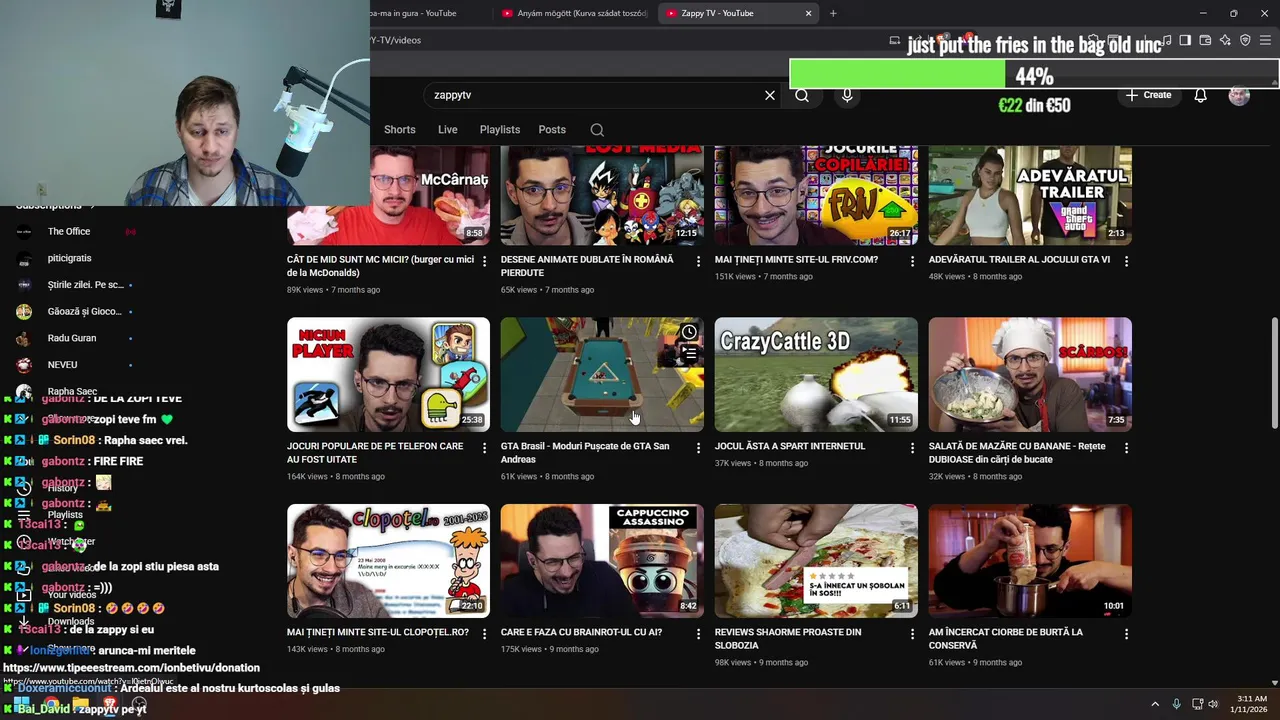Open the NEVEU subscription channel
The image size is (1280, 720).
coord(62,365)
